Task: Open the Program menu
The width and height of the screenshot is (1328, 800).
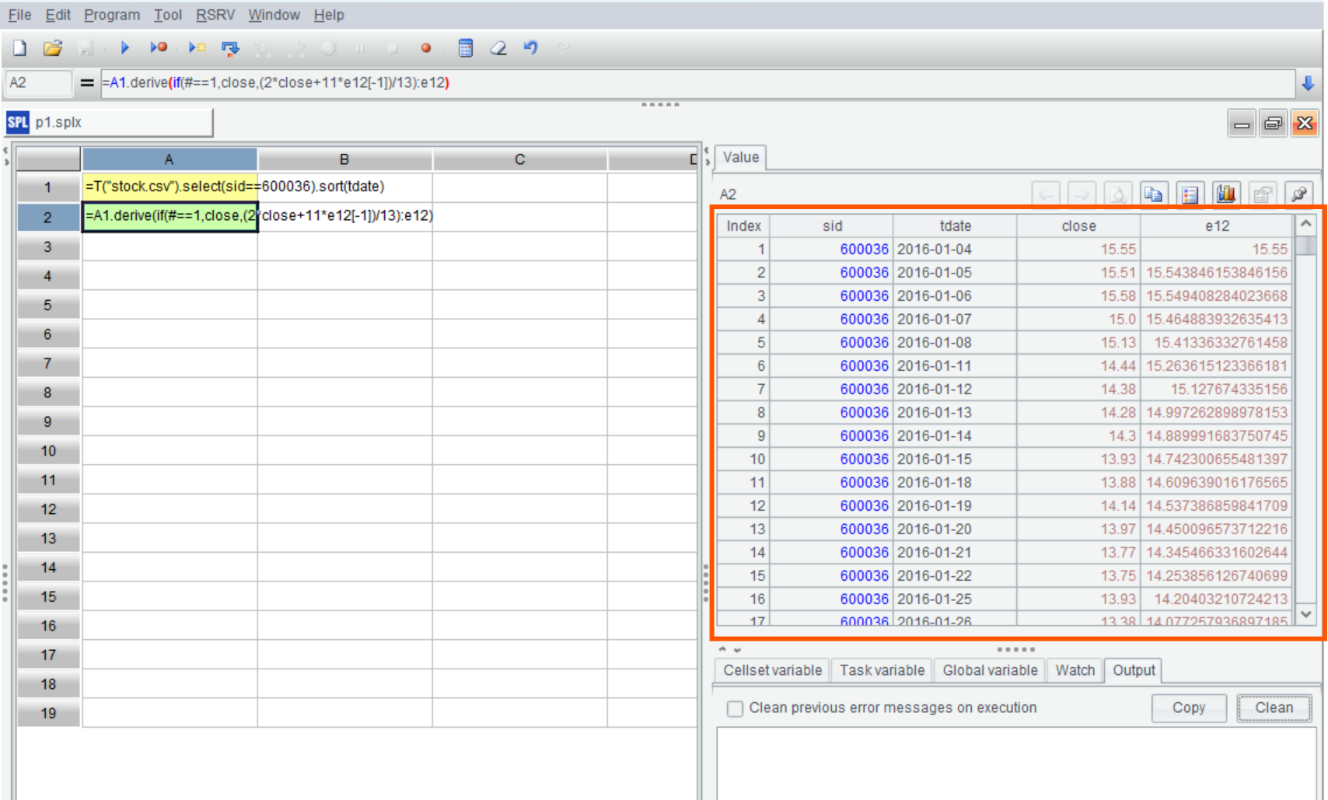Action: pyautogui.click(x=112, y=15)
